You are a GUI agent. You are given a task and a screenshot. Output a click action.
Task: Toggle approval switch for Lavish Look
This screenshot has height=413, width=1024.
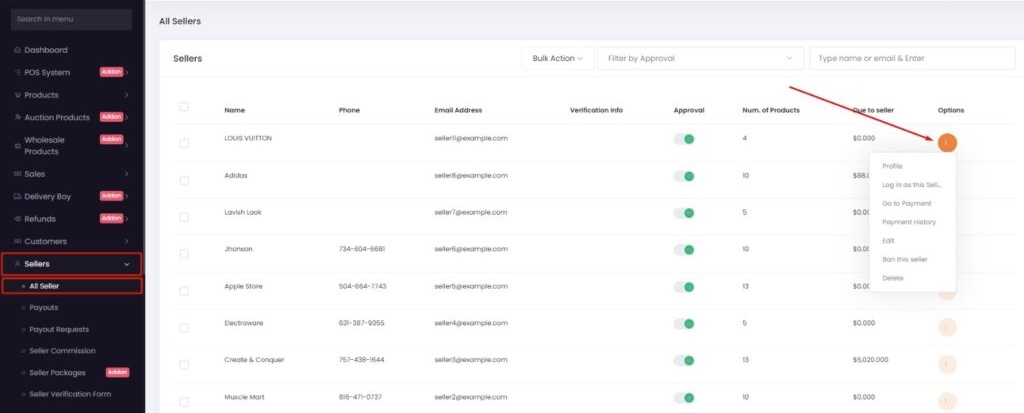tap(684, 213)
